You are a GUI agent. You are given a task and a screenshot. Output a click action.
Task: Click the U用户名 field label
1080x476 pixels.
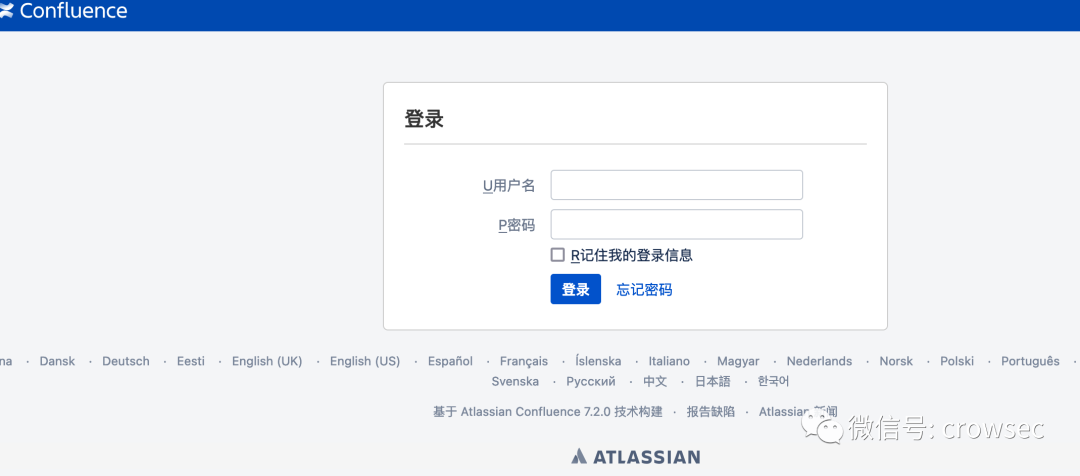tap(509, 185)
